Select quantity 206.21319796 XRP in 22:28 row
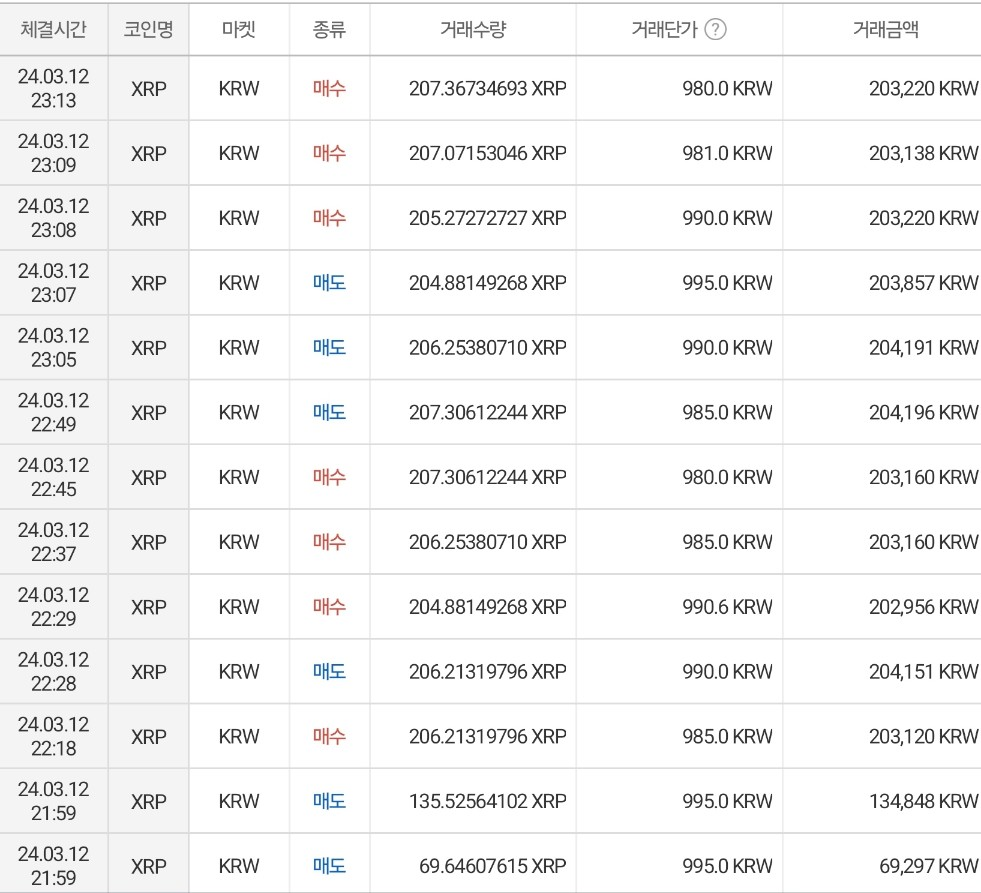 point(487,671)
